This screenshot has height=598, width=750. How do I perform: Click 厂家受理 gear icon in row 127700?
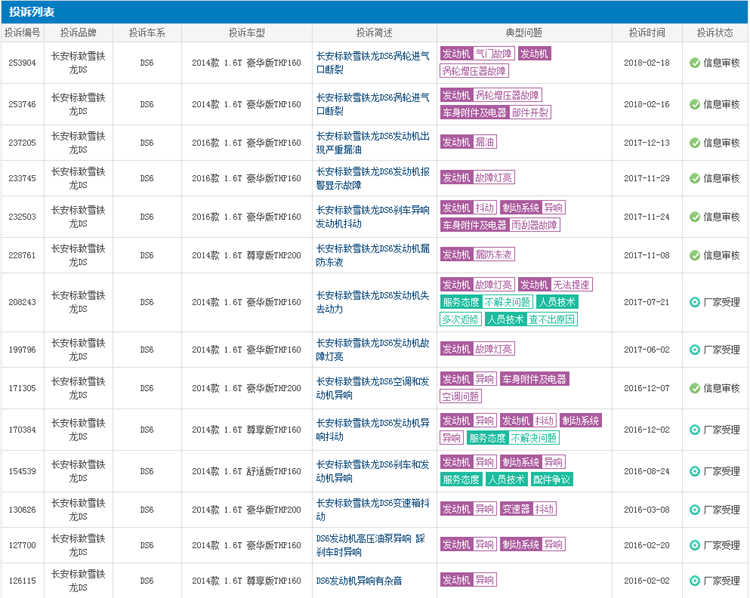point(695,545)
